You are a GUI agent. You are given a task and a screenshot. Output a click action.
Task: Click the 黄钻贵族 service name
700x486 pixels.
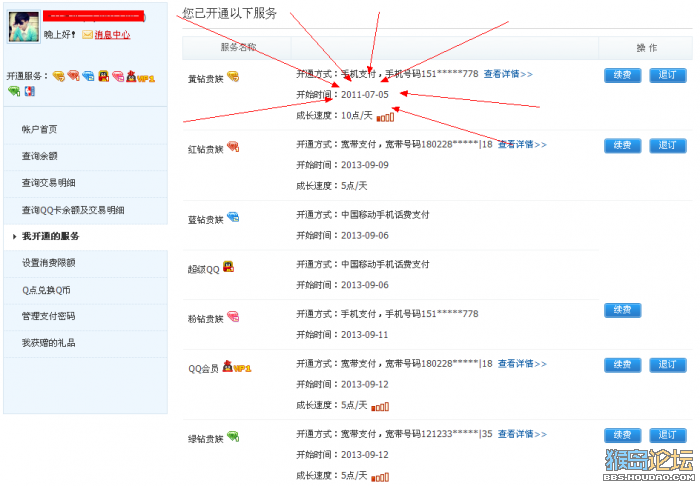205,79
